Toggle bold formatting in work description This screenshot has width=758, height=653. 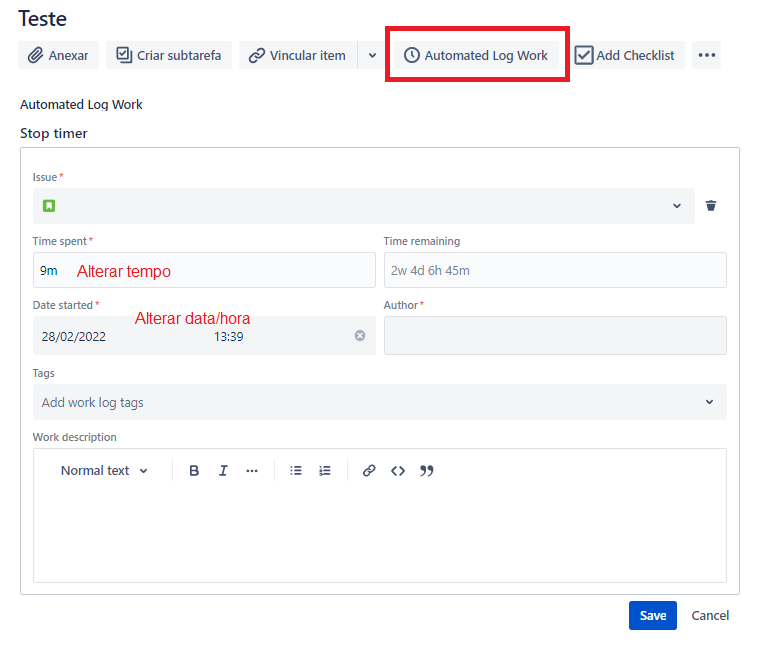click(194, 471)
